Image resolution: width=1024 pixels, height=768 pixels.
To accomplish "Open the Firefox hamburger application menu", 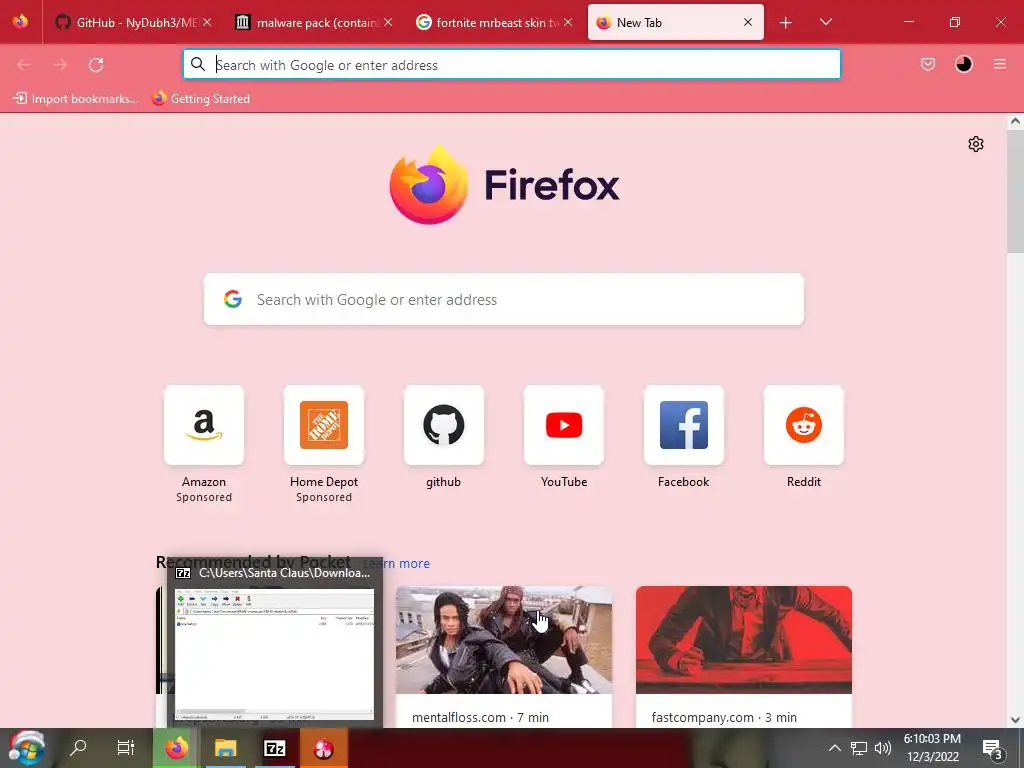I will click(x=999, y=64).
